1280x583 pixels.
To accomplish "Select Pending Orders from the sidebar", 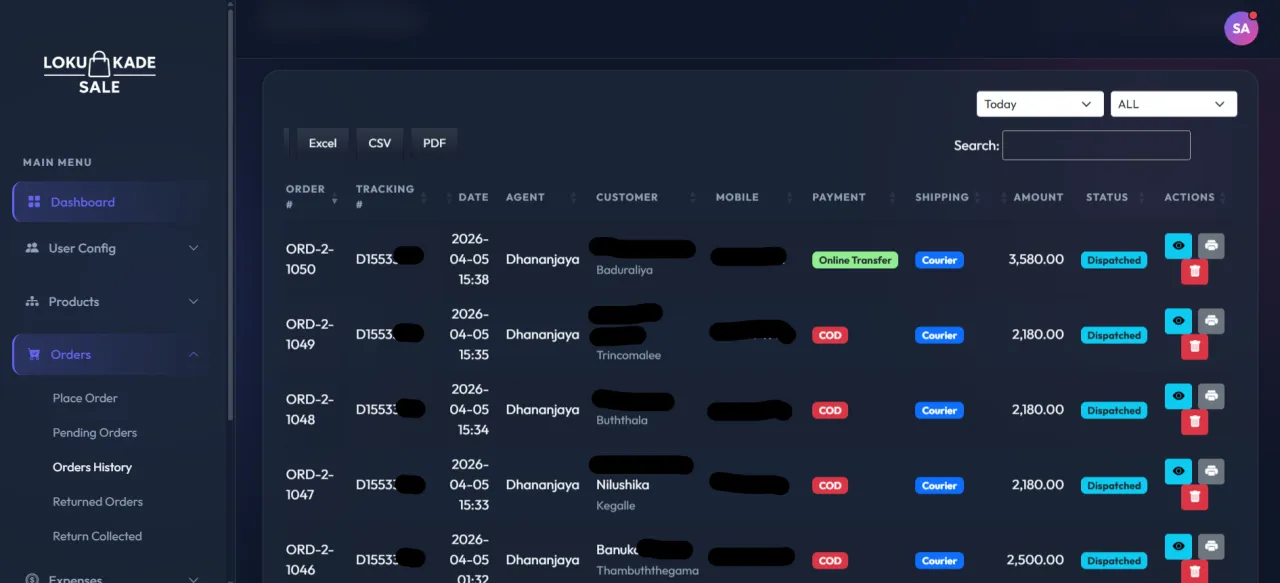I will (94, 432).
